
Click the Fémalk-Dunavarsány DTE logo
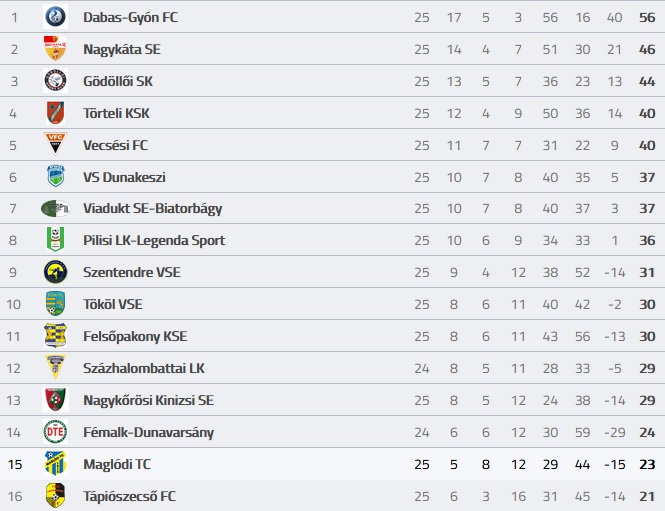pyautogui.click(x=55, y=432)
